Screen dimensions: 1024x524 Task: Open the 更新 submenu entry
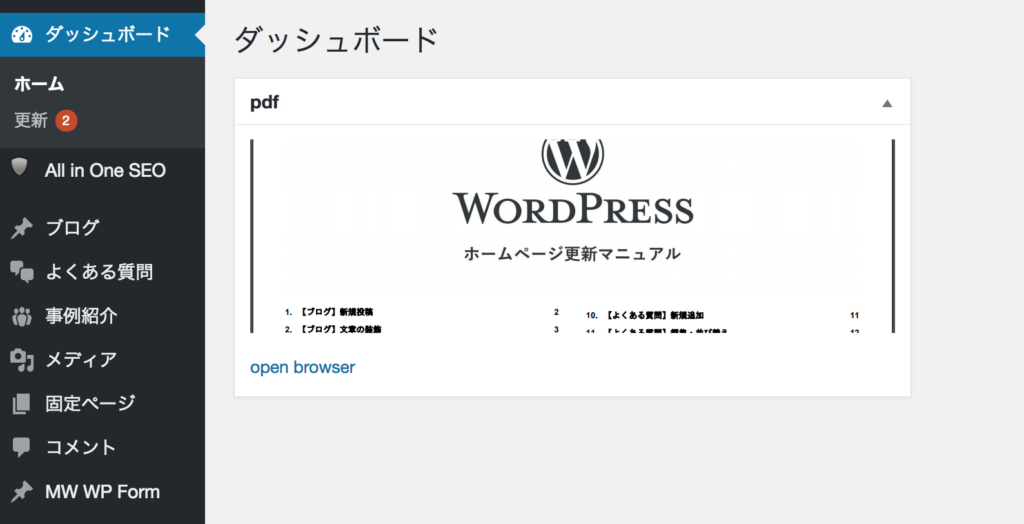[31, 120]
